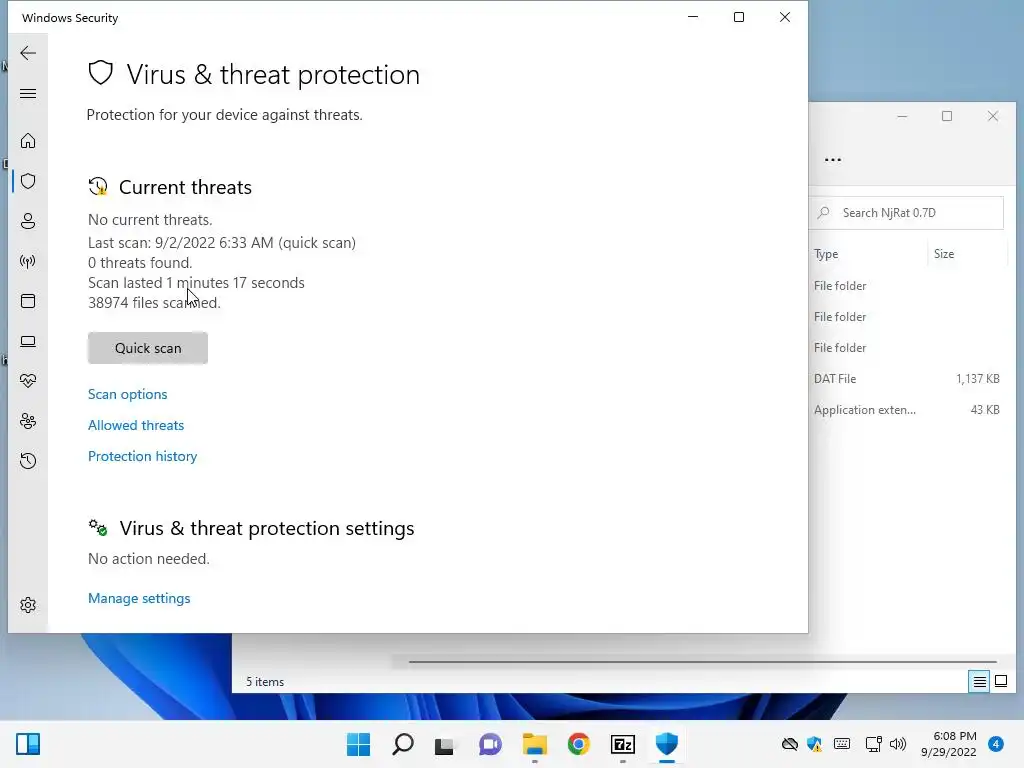Open Allowed threats link

136,425
